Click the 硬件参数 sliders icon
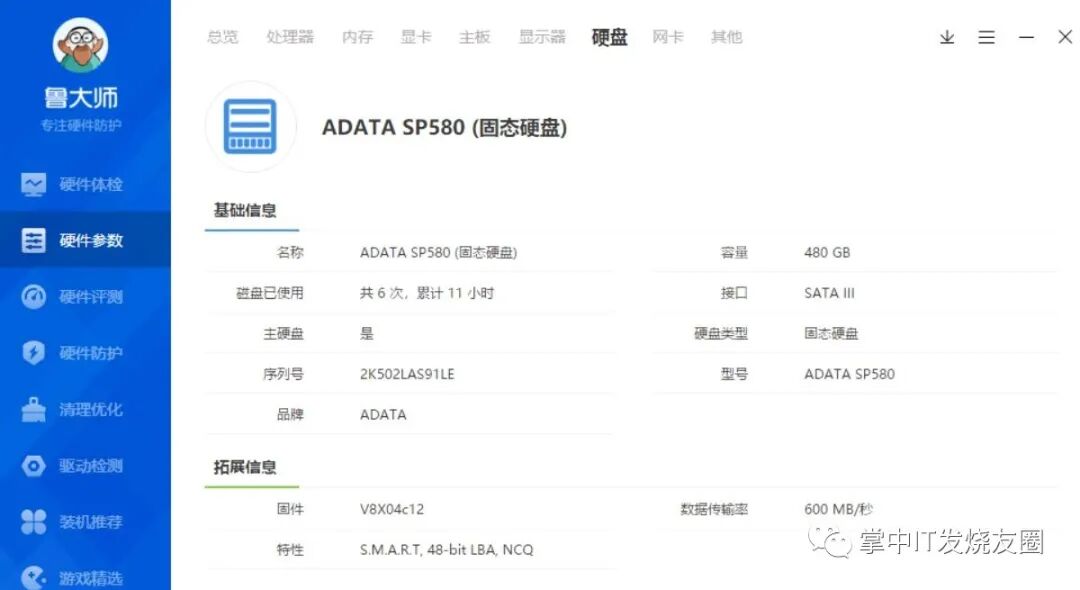 coord(33,240)
